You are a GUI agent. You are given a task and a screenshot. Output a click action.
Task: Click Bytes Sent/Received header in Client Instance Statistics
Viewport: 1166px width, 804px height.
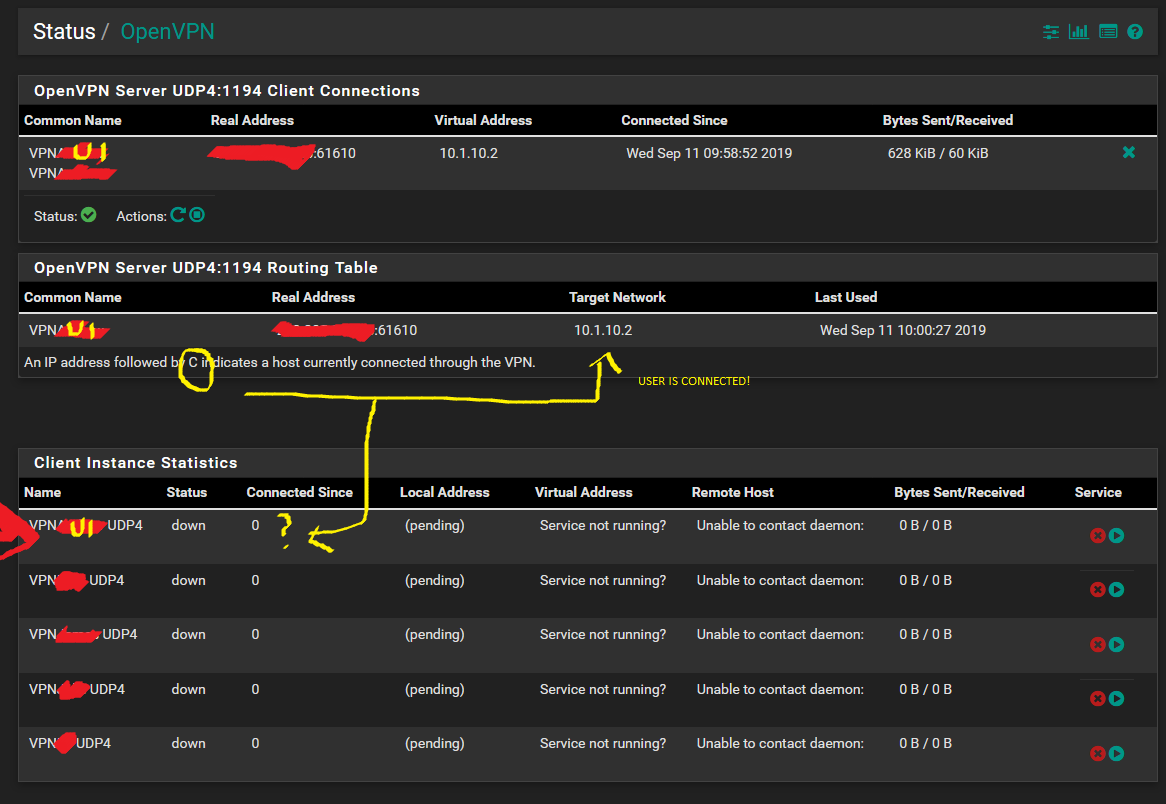tap(959, 492)
